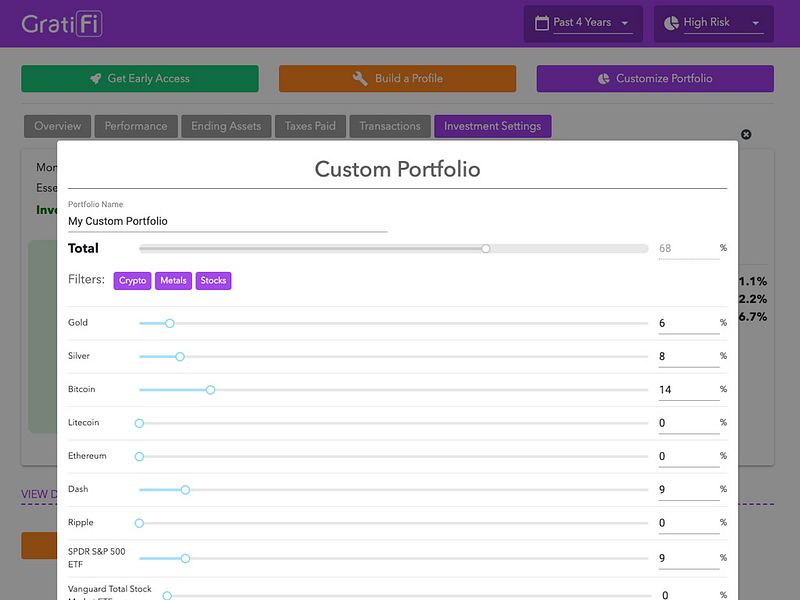This screenshot has width=800, height=600.
Task: Open the Taxes Paid tab
Action: 310,126
